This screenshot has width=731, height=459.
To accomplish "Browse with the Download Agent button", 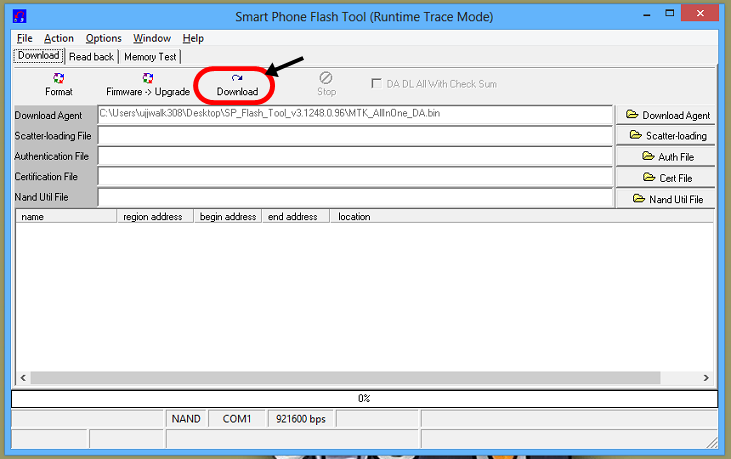I will coord(666,115).
